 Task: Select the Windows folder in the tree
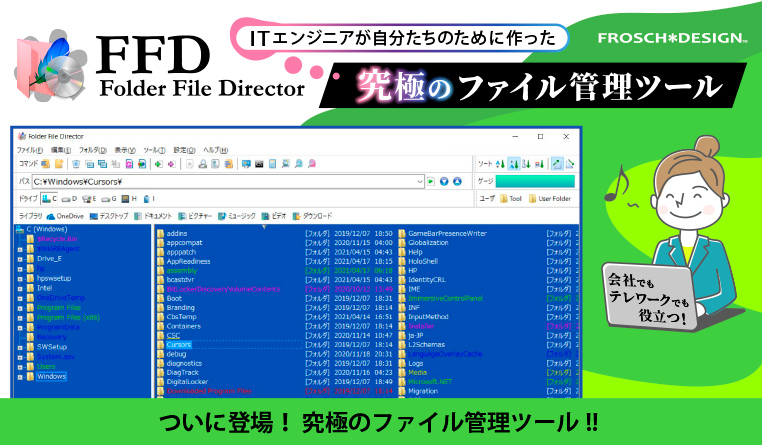pyautogui.click(x=51, y=377)
